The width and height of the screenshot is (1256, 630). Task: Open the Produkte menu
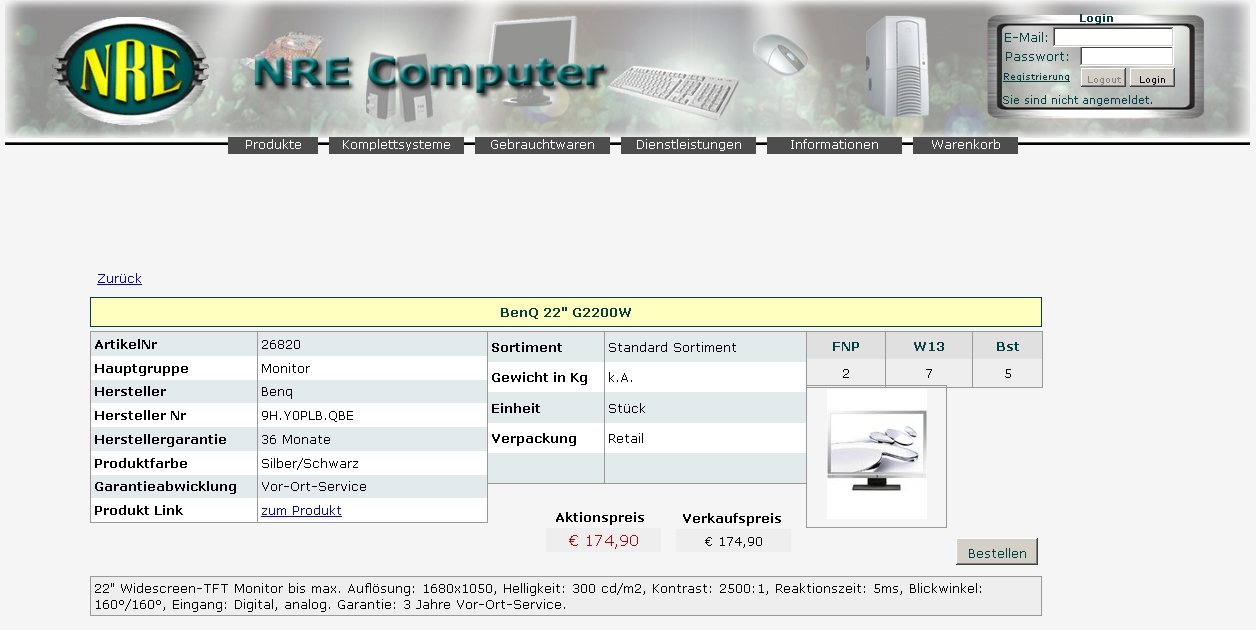pyautogui.click(x=273, y=145)
